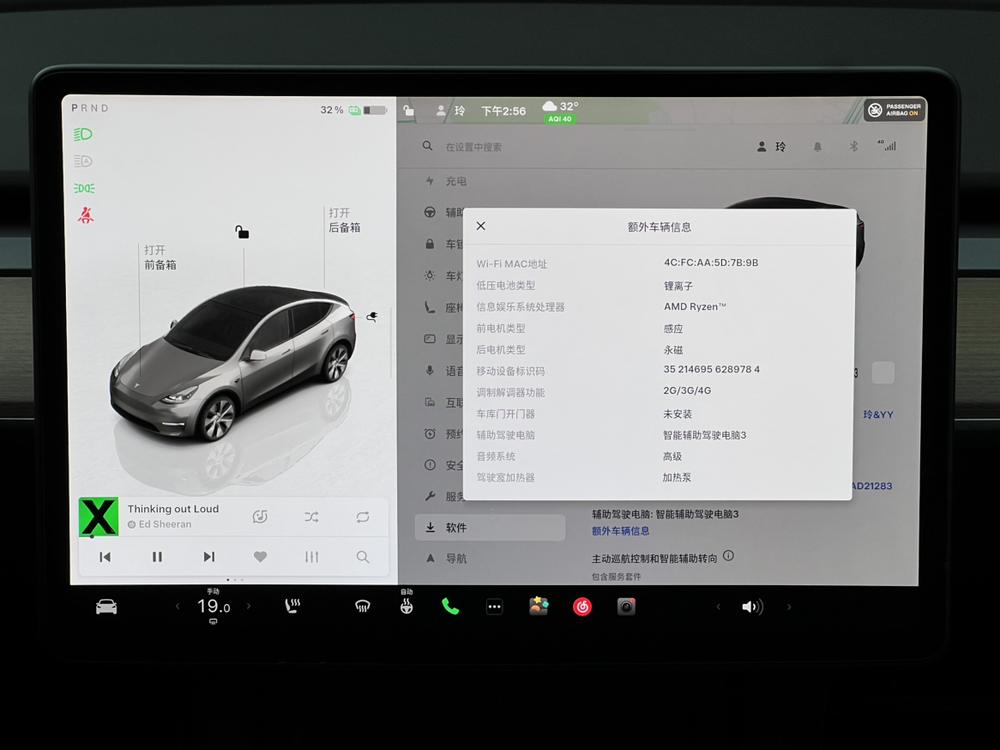This screenshot has height=750, width=1000.
Task: Tap the music source icon beside shuffle
Action: click(260, 517)
